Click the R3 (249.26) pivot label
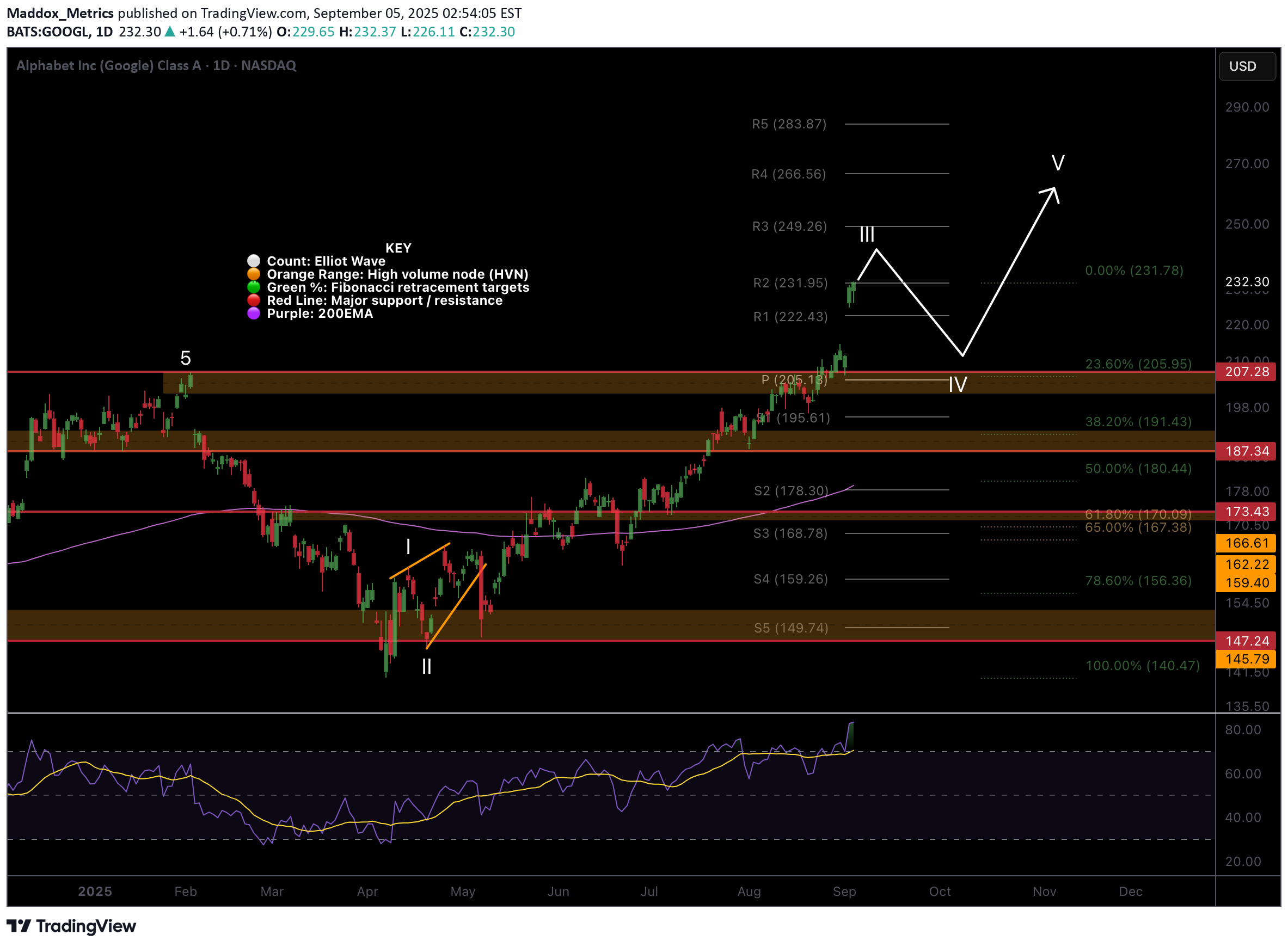 click(x=789, y=226)
